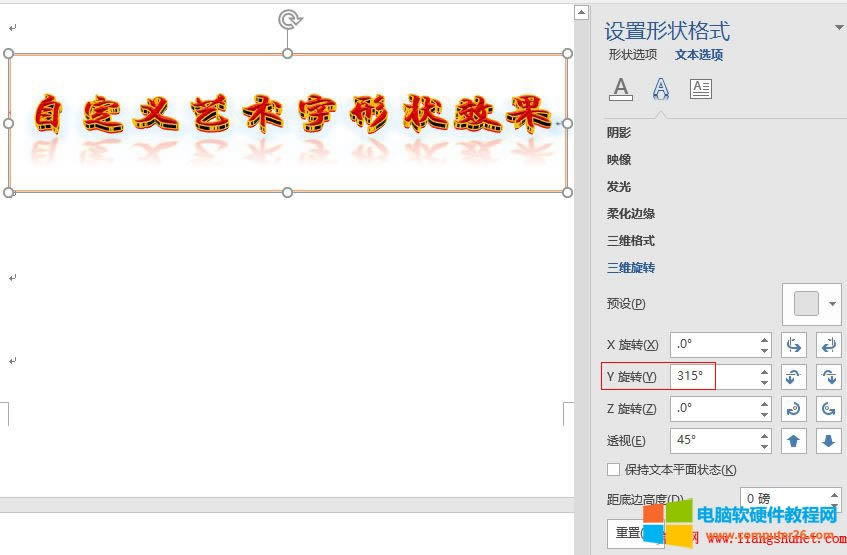Click the Z rotation clockwise button

[794, 409]
